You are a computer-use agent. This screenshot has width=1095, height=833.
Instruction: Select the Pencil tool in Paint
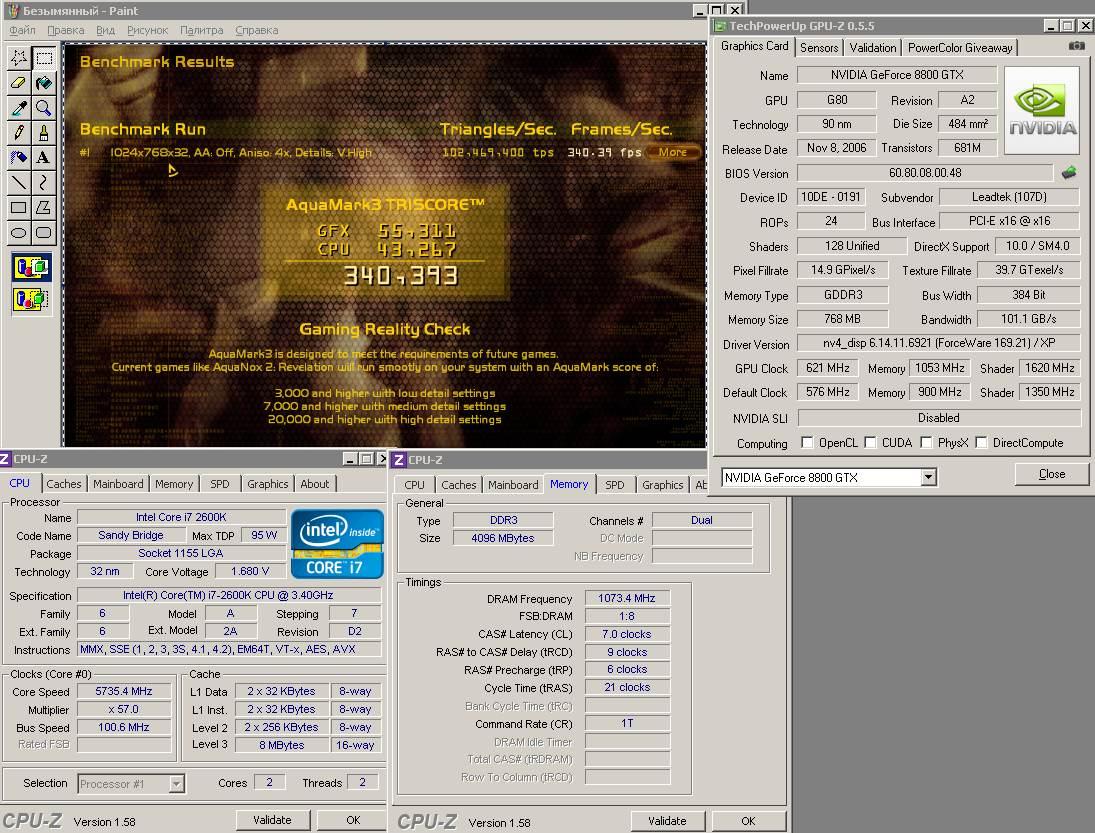[19, 133]
